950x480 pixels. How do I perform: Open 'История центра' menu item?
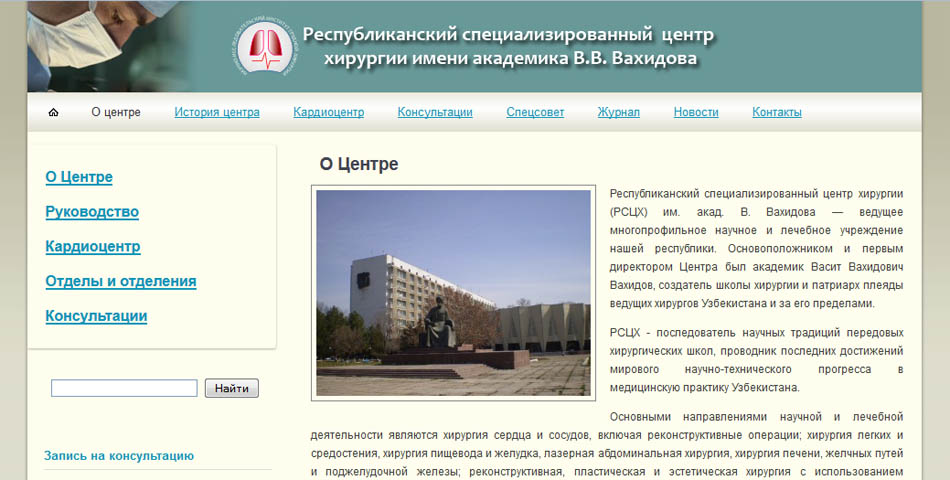217,112
